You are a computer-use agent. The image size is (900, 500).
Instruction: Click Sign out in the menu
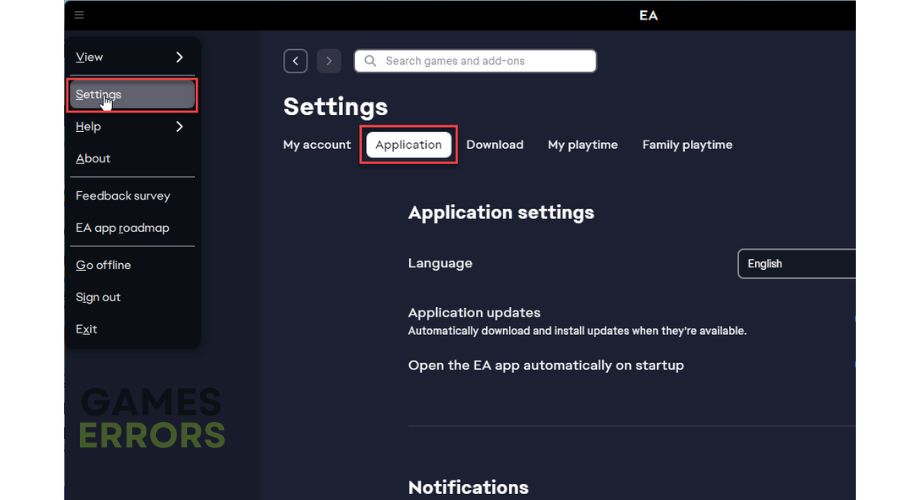tap(98, 297)
